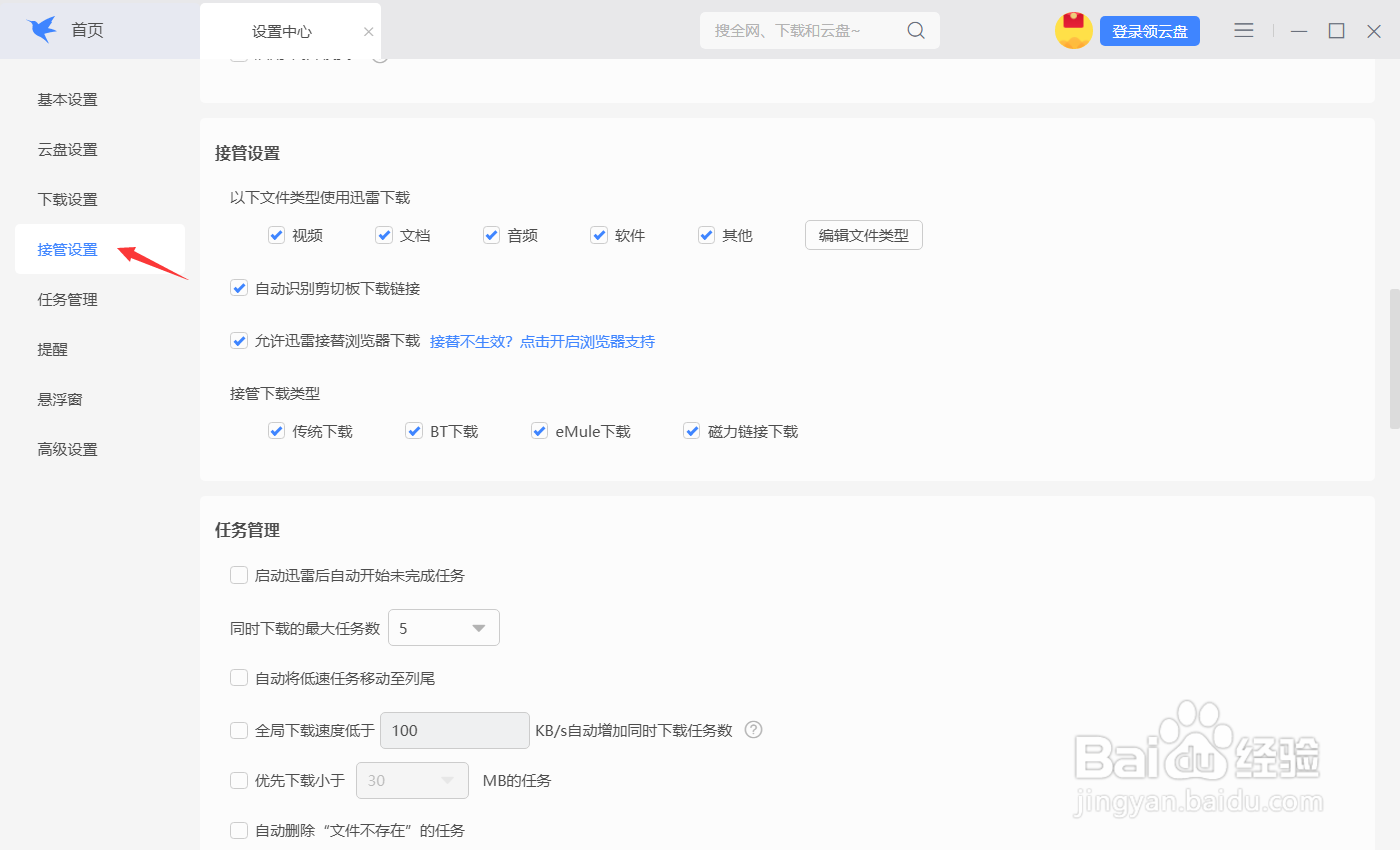Click the vertical scrollbar thumb

tap(1394, 360)
